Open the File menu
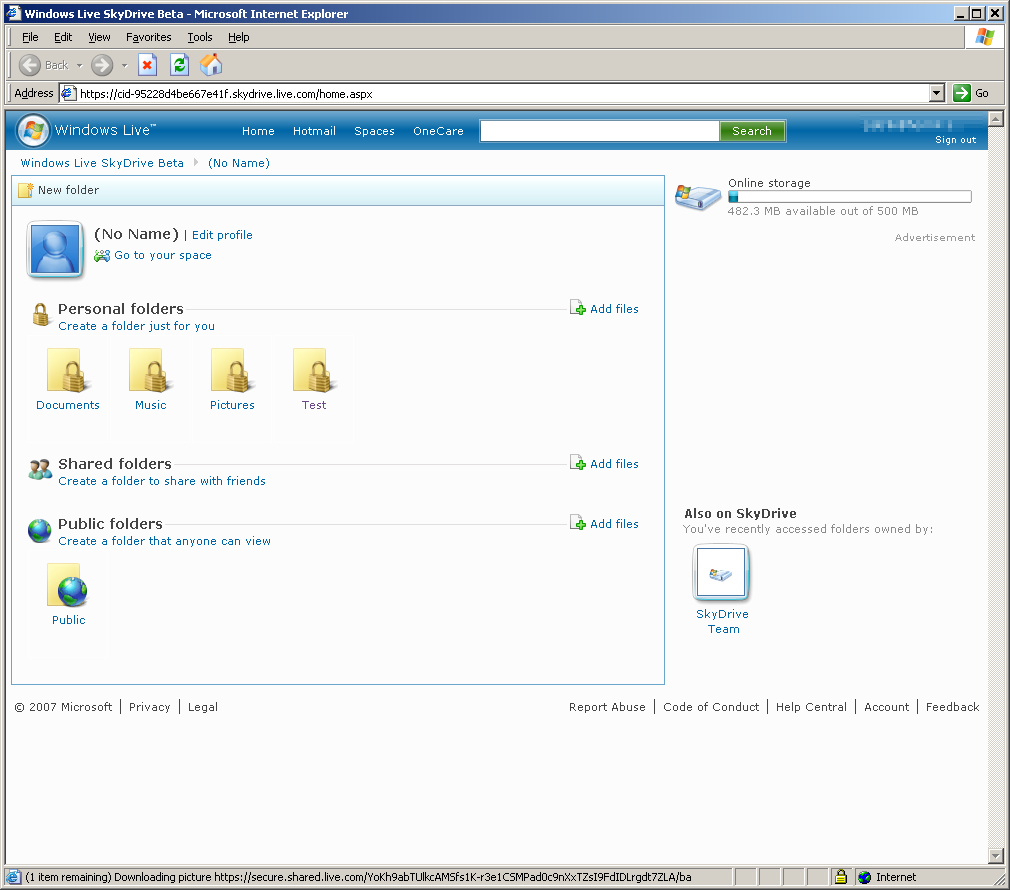 (x=30, y=37)
